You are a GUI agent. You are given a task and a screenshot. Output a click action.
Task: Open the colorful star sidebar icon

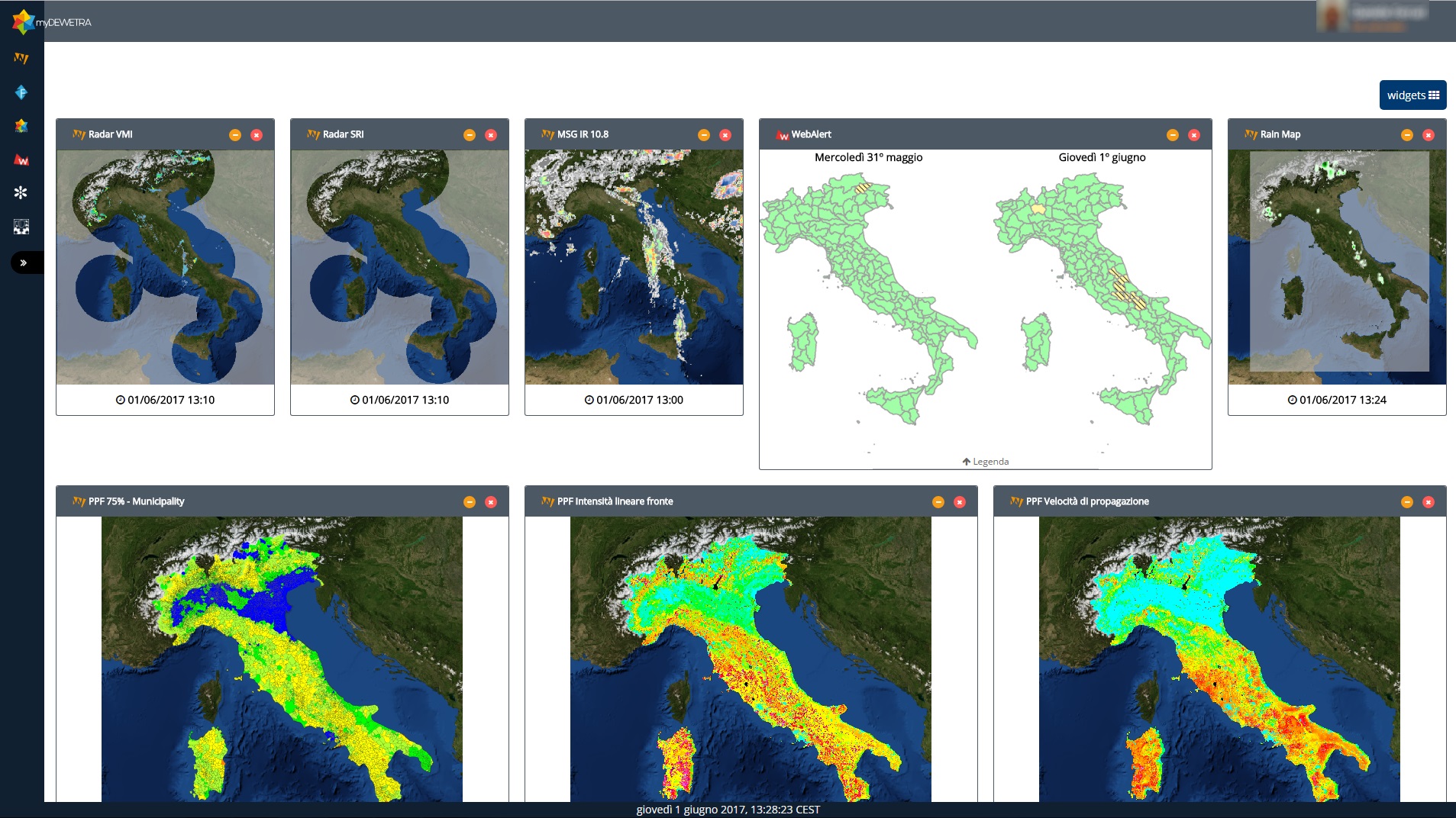[x=21, y=126]
